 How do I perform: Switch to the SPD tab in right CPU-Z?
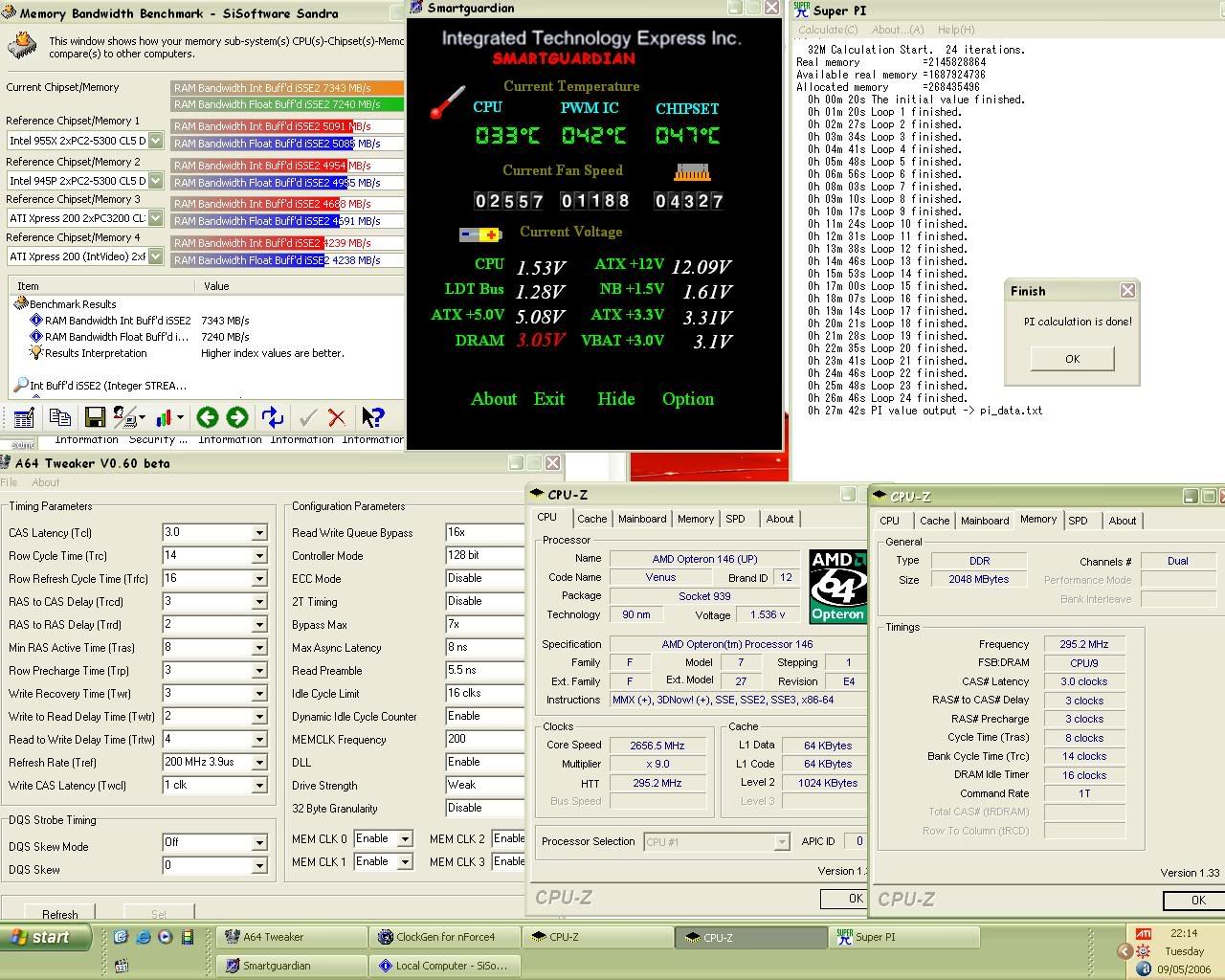pyautogui.click(x=1078, y=521)
